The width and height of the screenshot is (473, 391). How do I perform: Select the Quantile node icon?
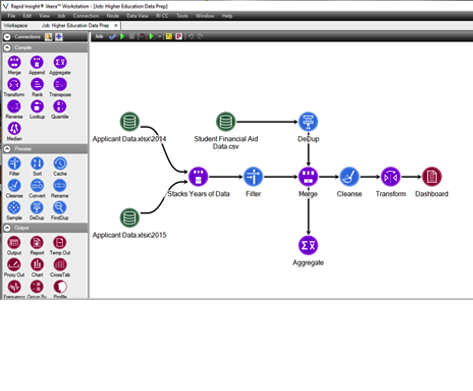click(x=60, y=106)
